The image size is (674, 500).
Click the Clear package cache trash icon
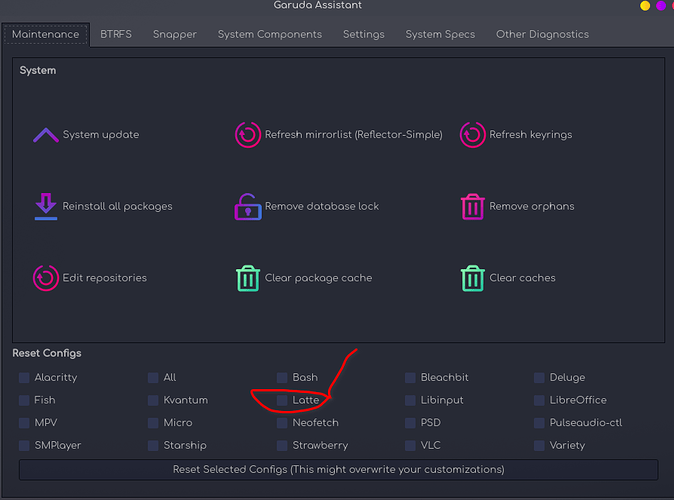248,278
